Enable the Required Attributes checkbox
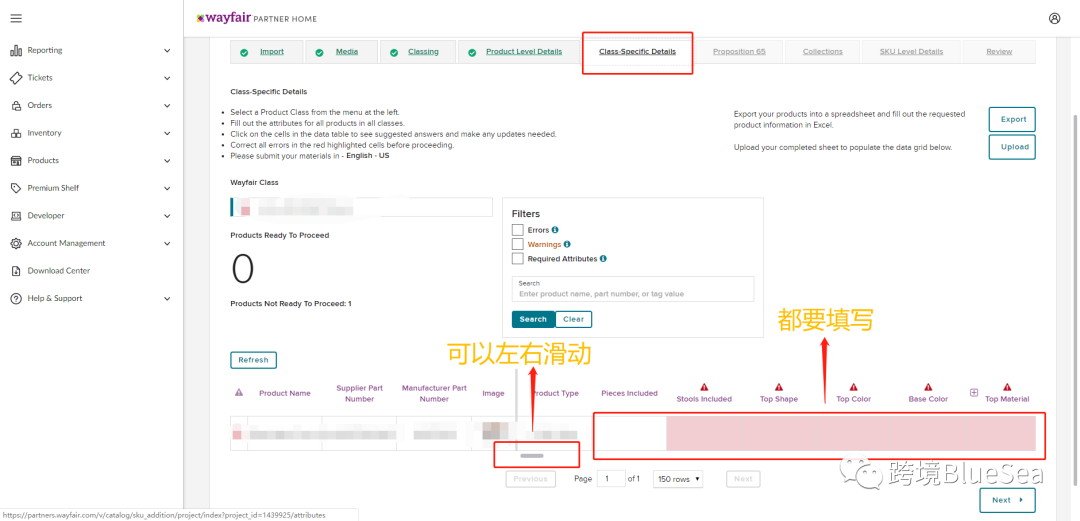This screenshot has height=521, width=1080. click(x=518, y=258)
